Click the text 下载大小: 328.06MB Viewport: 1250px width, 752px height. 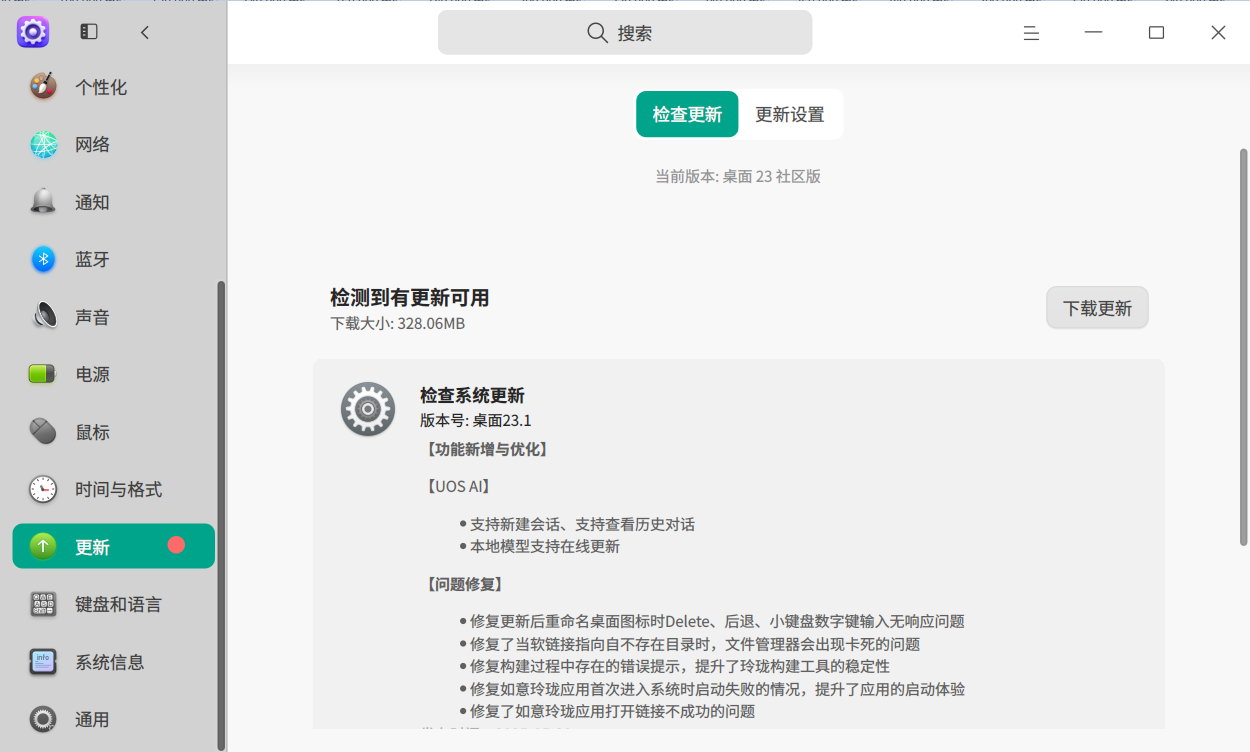coord(398,324)
